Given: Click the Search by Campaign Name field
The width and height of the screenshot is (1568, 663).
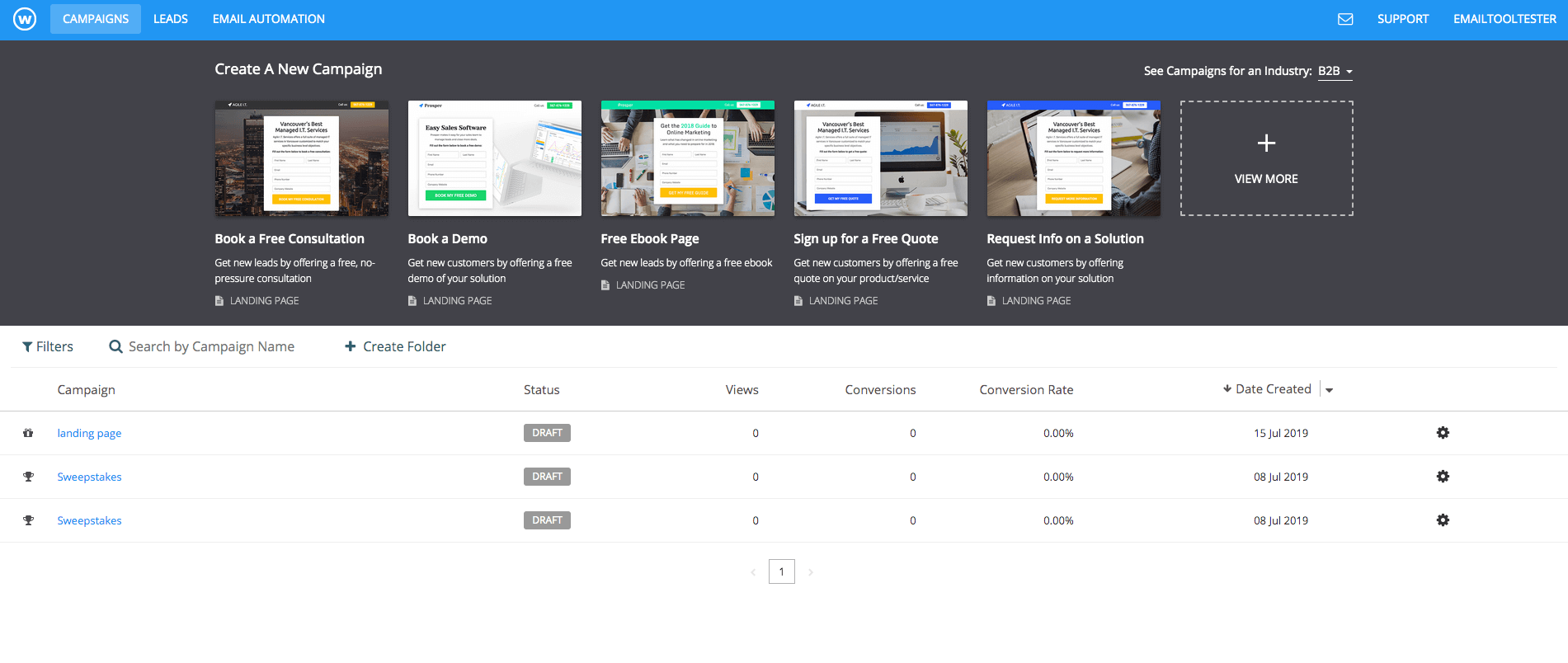Looking at the screenshot, I should coord(211,347).
